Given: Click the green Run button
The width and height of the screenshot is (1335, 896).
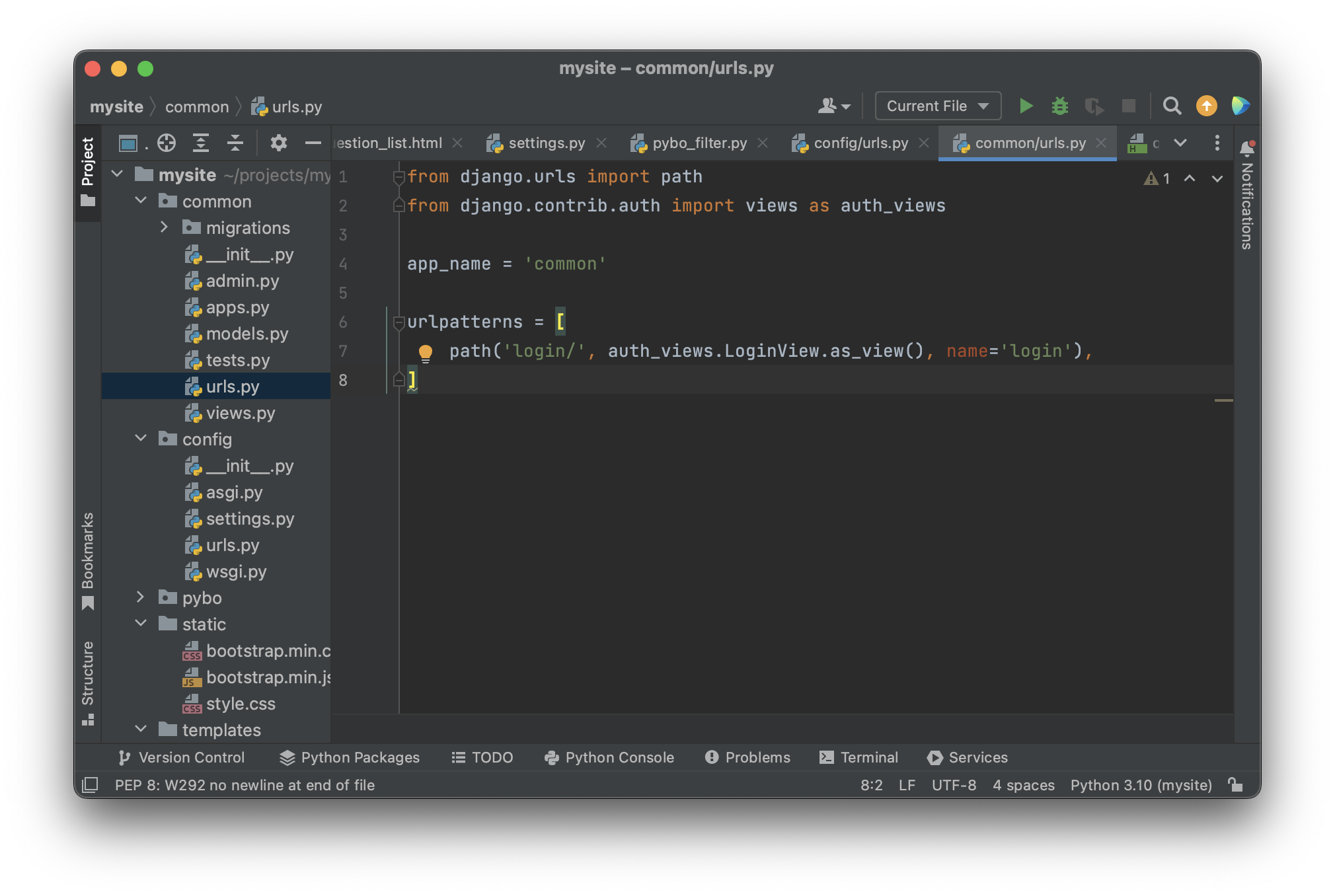Looking at the screenshot, I should coord(1026,106).
